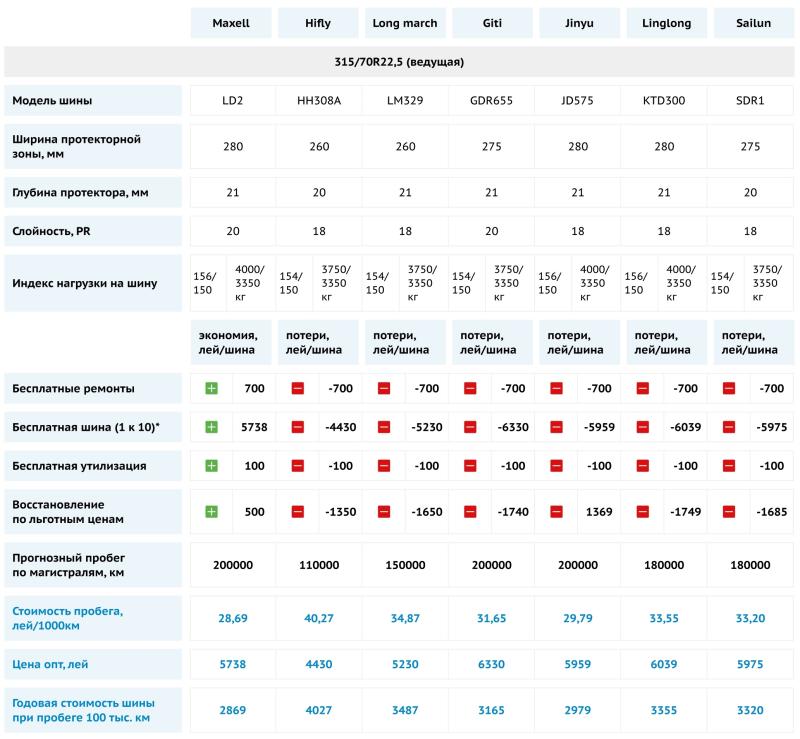This screenshot has width=800, height=739.
Task: Click the red minus beside Giti's -6330 value
Action: tap(470, 427)
